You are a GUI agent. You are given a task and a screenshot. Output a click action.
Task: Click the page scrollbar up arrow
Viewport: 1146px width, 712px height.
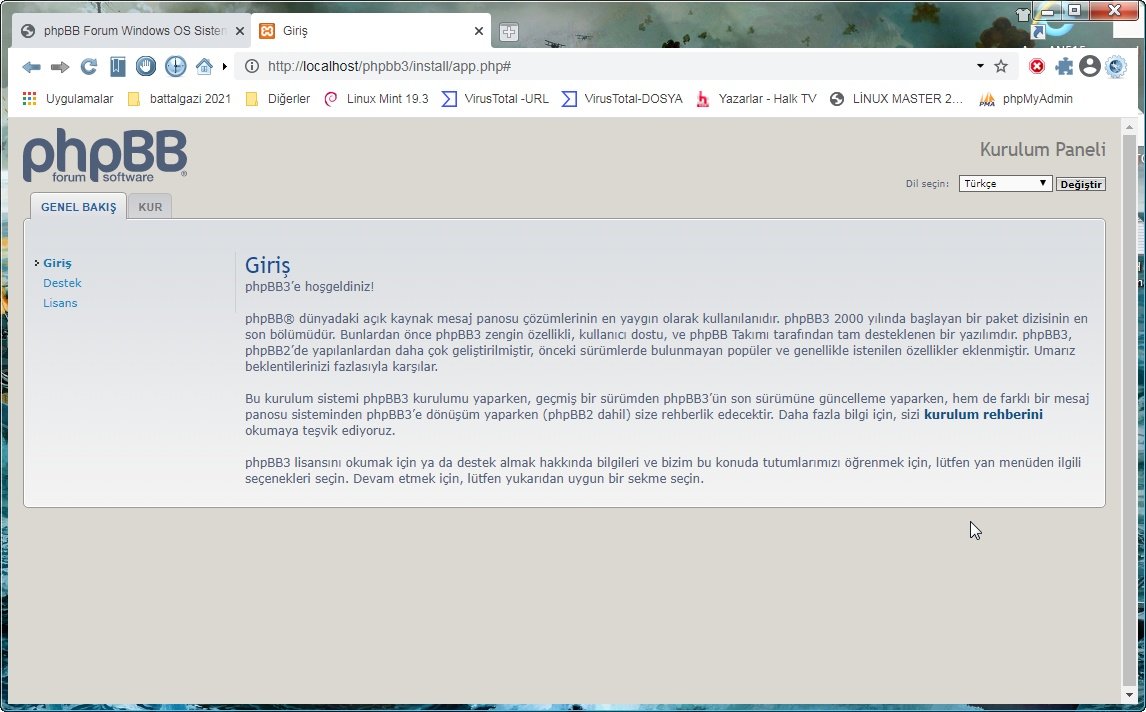coord(1130,126)
